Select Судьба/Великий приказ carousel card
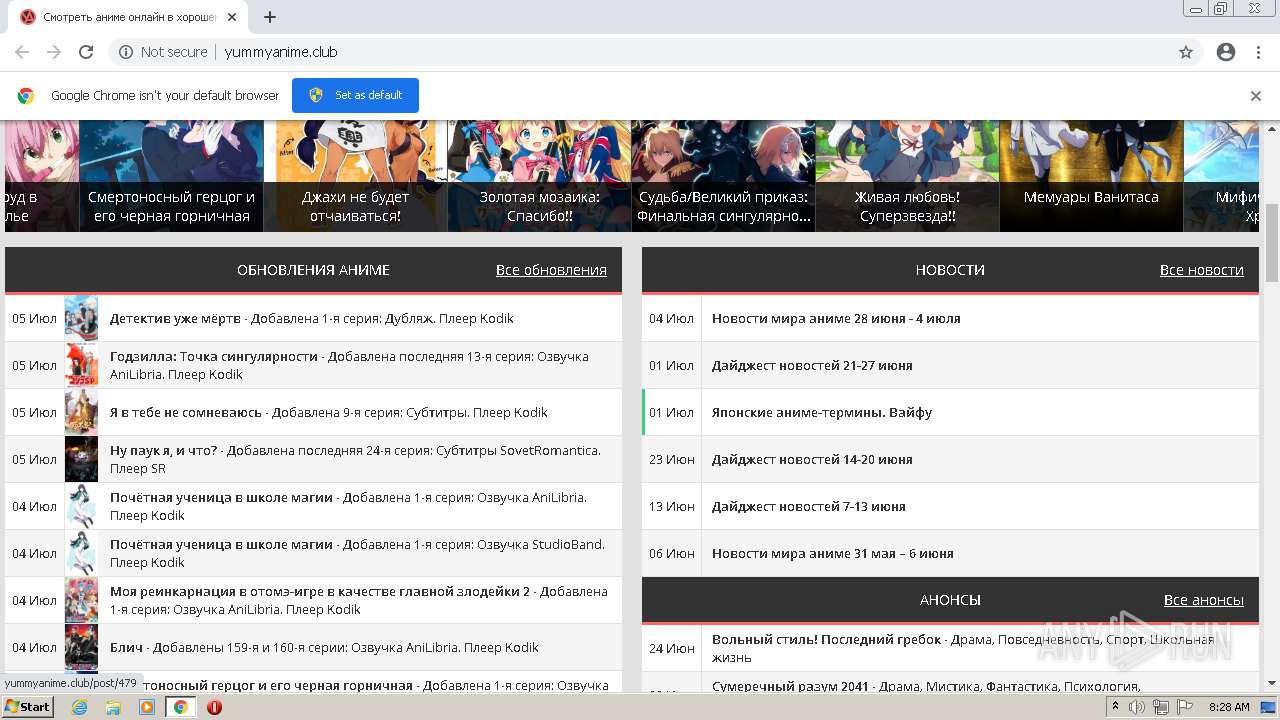The image size is (1280, 720). tap(723, 176)
